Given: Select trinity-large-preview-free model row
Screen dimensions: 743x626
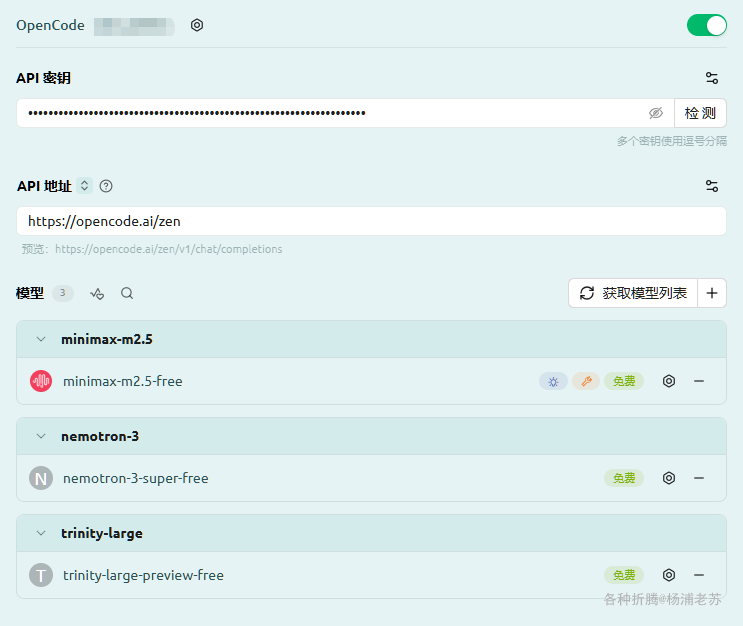Looking at the screenshot, I should 372,575.
